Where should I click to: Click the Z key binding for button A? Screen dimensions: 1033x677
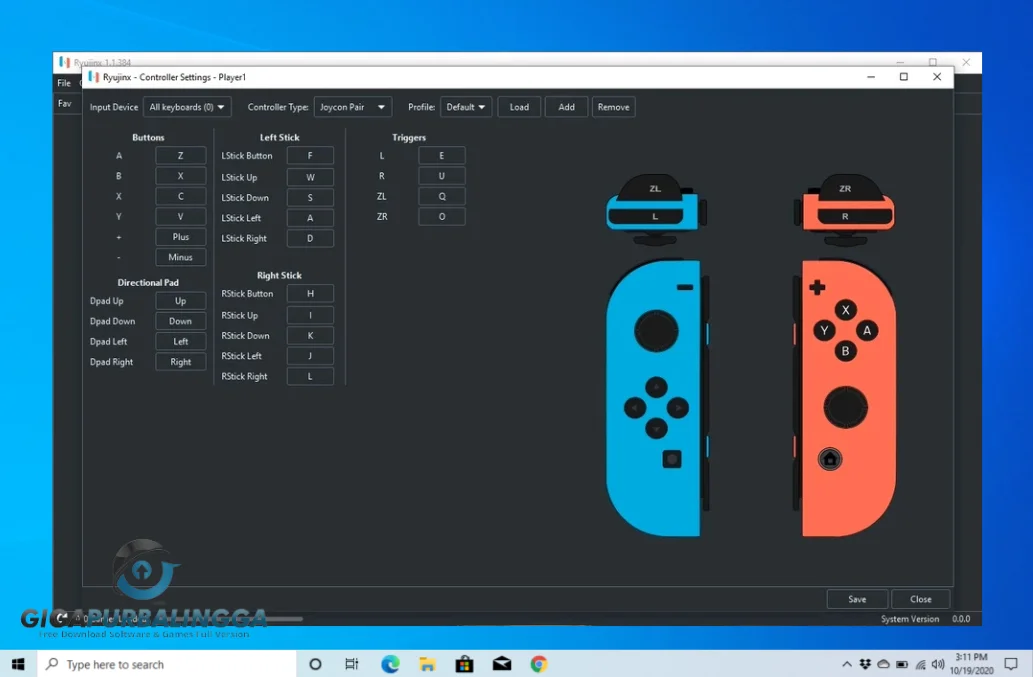pyautogui.click(x=180, y=155)
